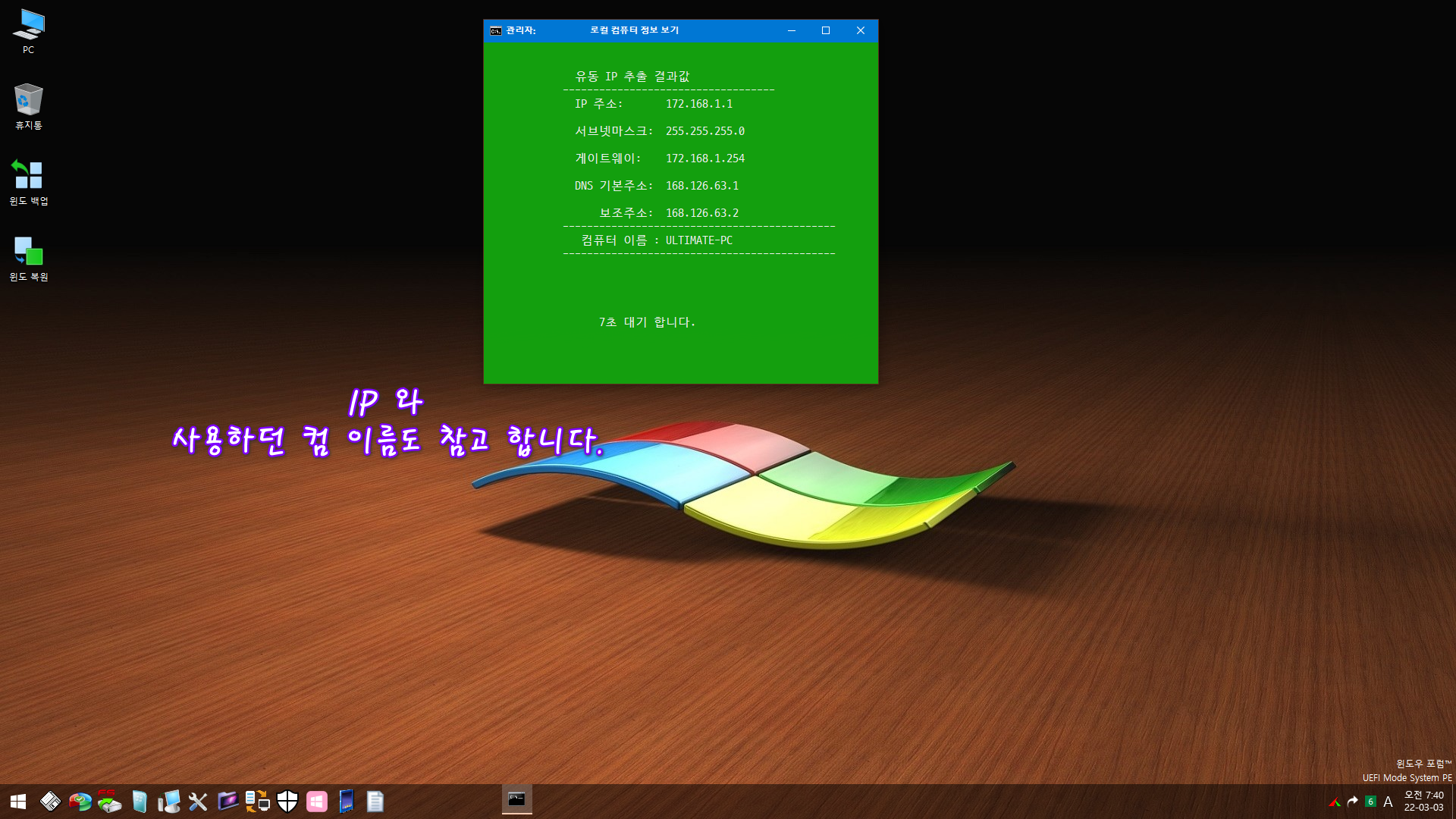Click the pink Windows logo taskbar icon

[317, 802]
